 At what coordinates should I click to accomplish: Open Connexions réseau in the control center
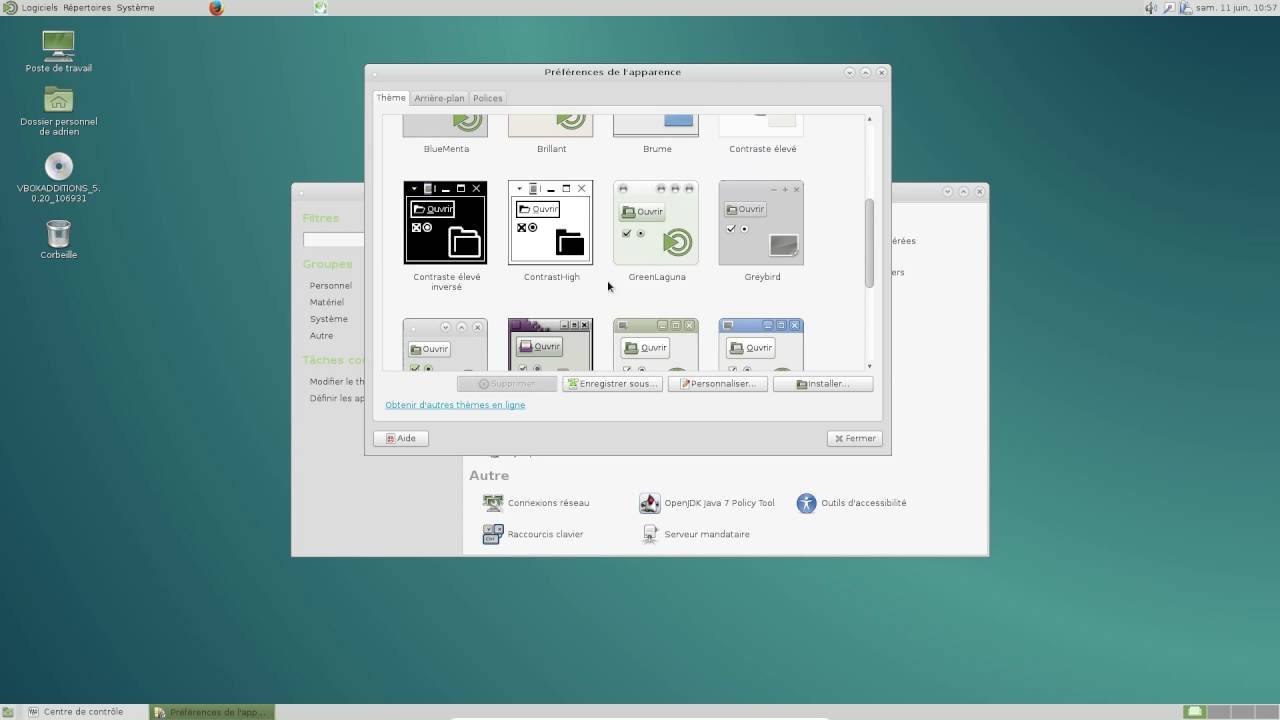pos(536,503)
